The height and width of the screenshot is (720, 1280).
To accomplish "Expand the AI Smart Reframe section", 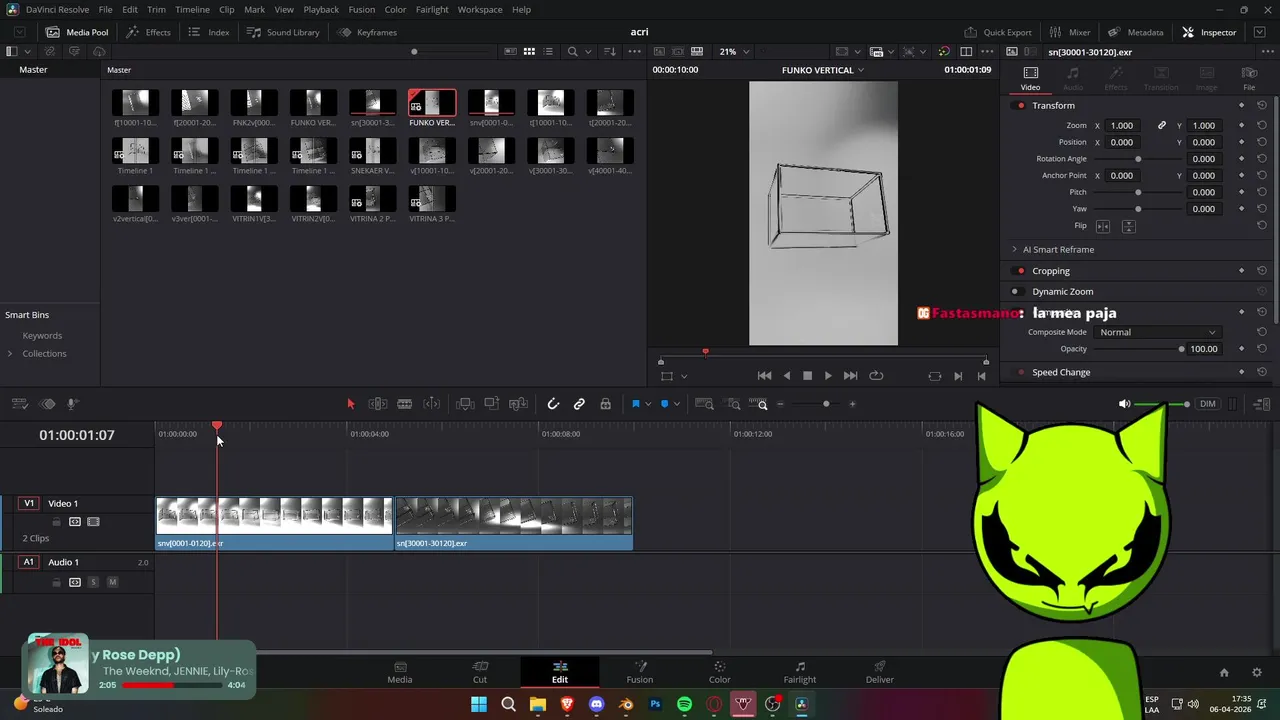I will pos(1015,250).
